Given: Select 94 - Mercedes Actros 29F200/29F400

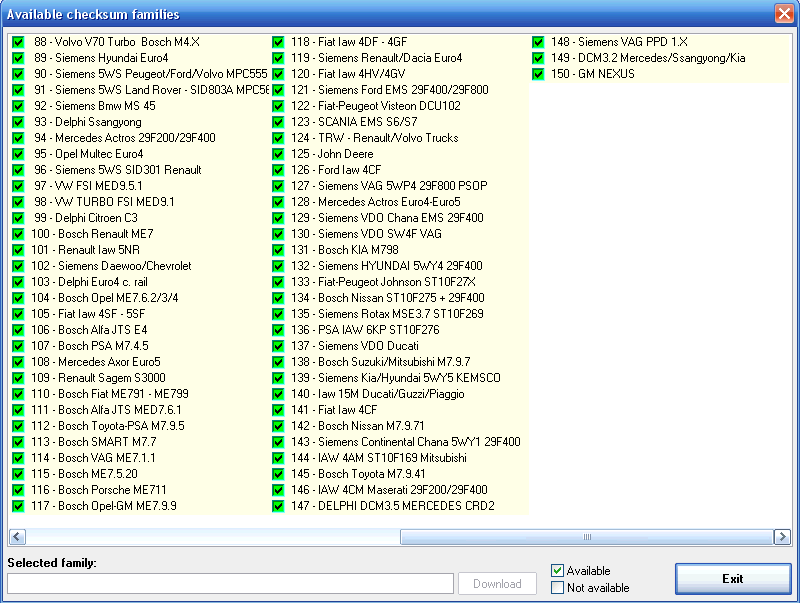Looking at the screenshot, I should pyautogui.click(x=124, y=138).
